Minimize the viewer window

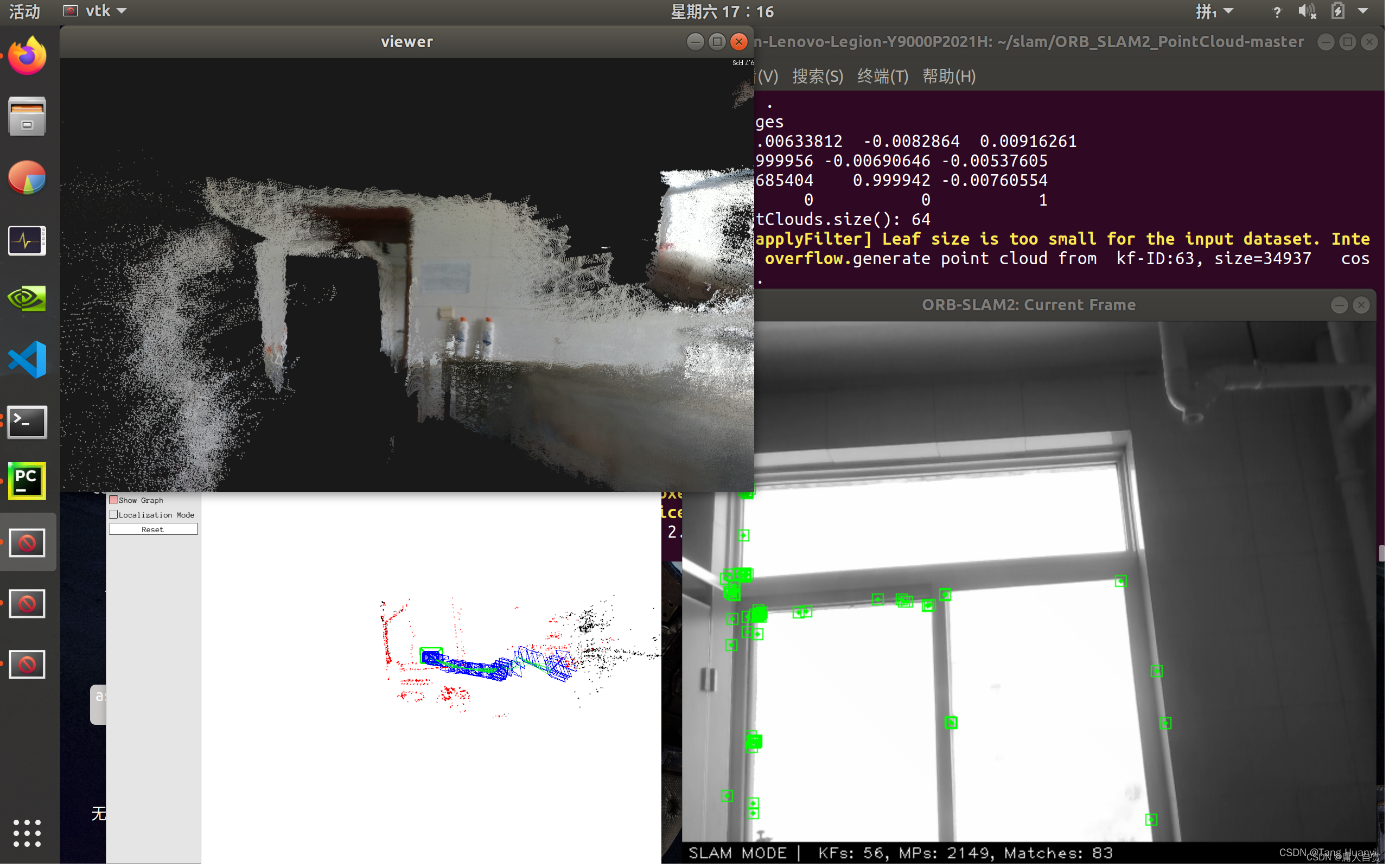[x=696, y=42]
